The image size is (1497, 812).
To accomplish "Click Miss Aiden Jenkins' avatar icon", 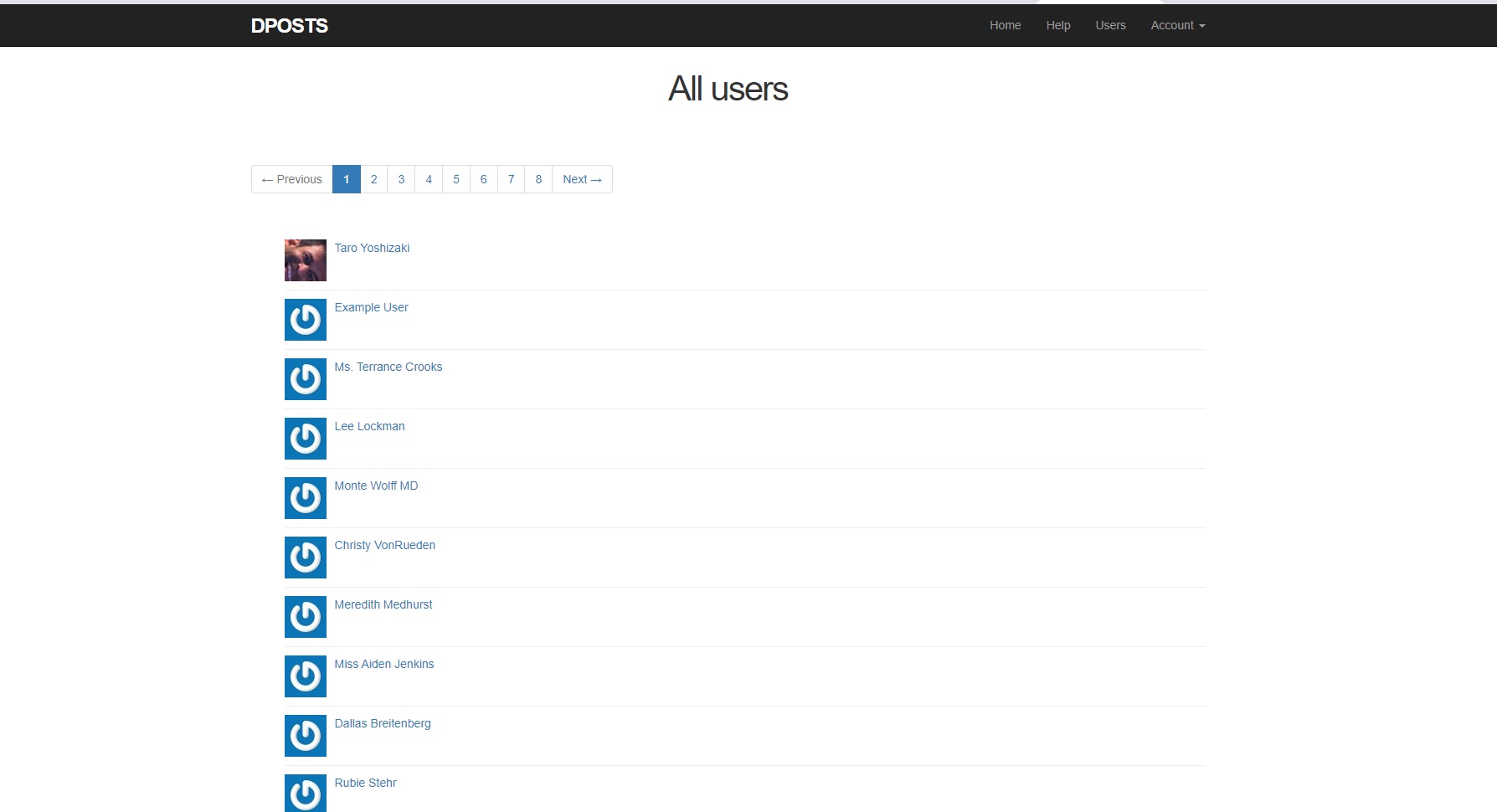I will [x=305, y=676].
